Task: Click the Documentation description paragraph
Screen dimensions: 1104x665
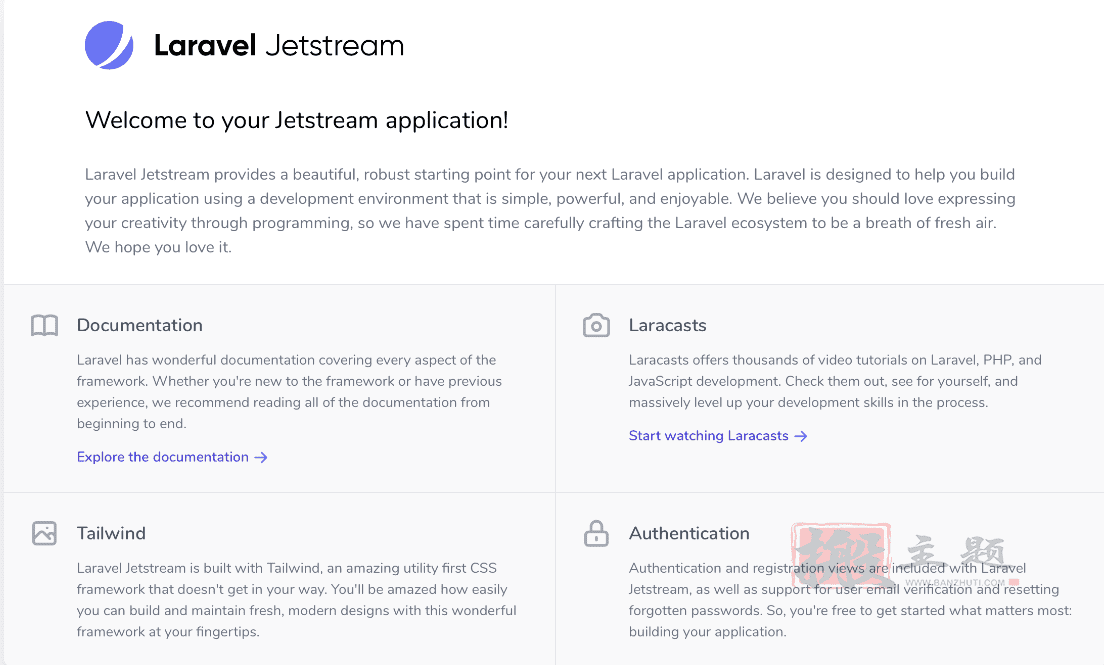Action: pyautogui.click(x=289, y=392)
